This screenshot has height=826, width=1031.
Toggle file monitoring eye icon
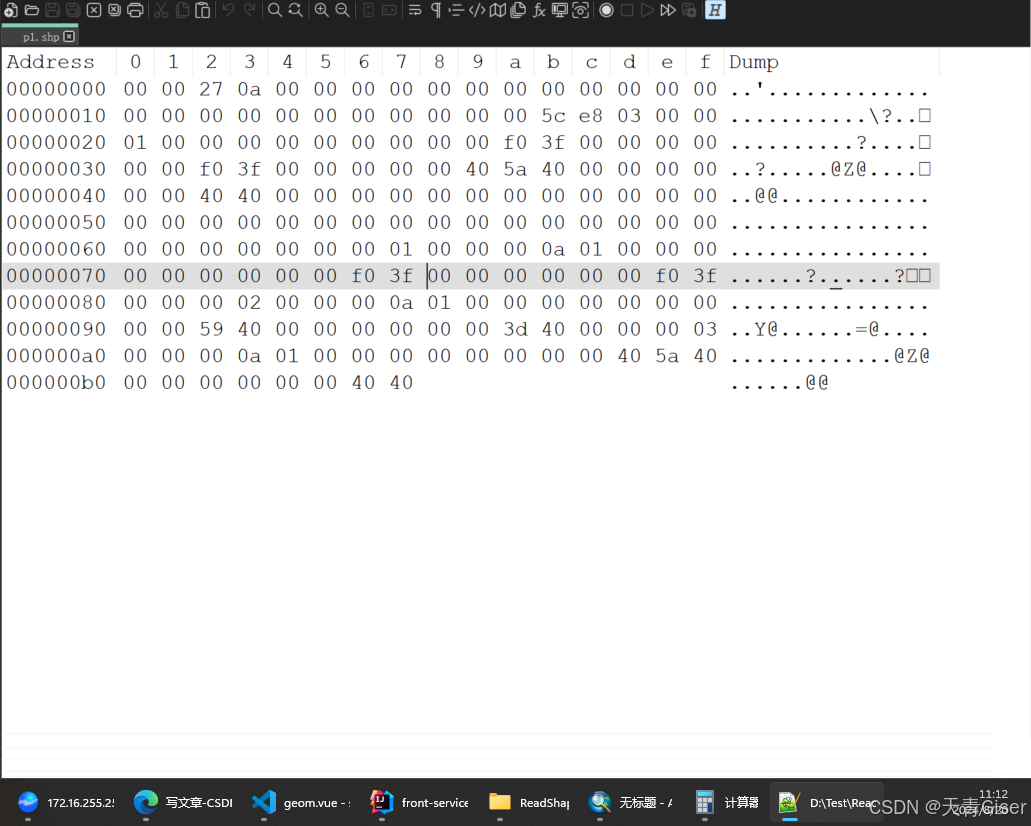tap(581, 10)
